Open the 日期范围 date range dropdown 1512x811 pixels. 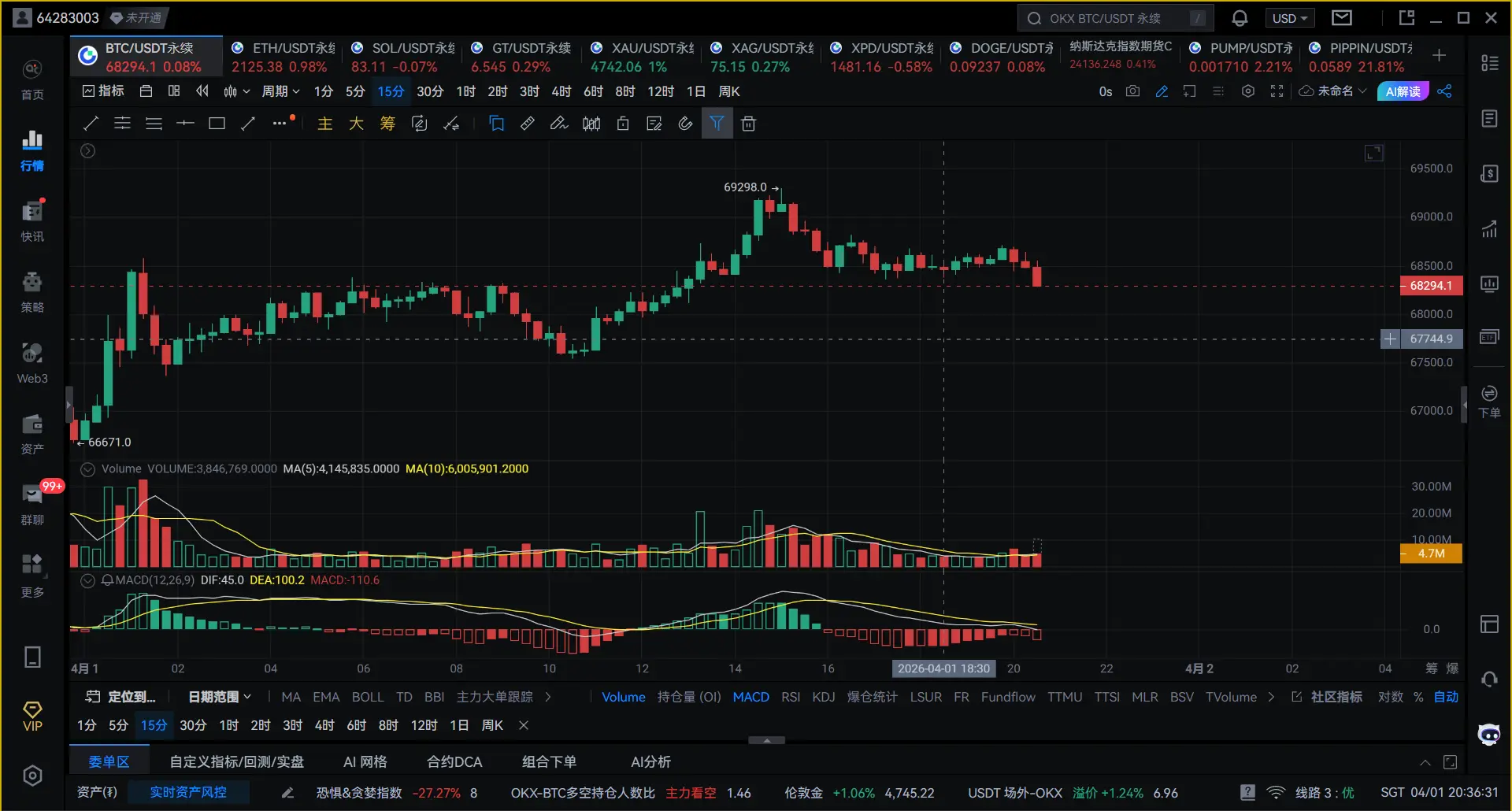[220, 697]
